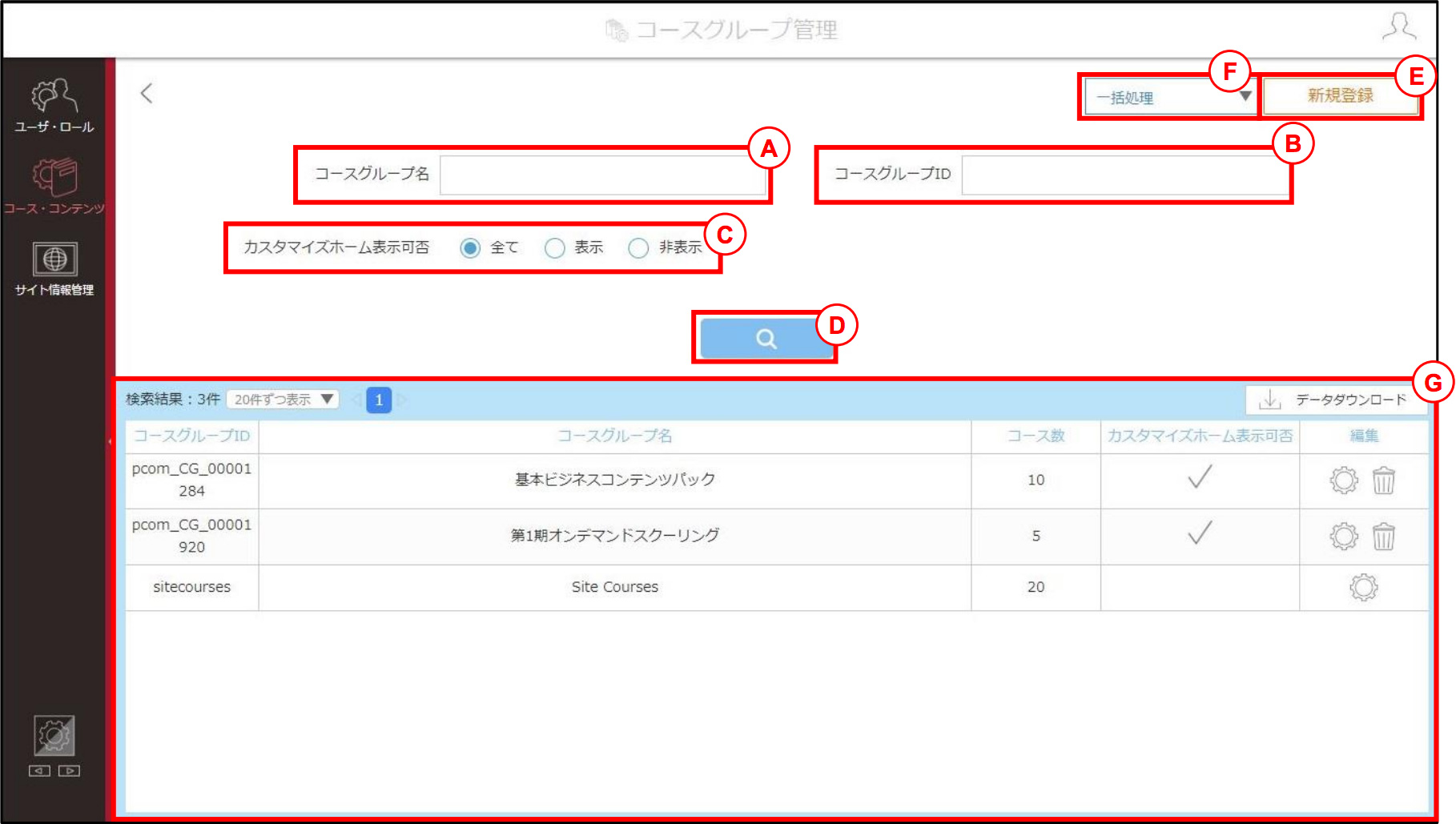1456x824 pixels.
Task: Sort by コース数 column header
Action: coord(1036,436)
